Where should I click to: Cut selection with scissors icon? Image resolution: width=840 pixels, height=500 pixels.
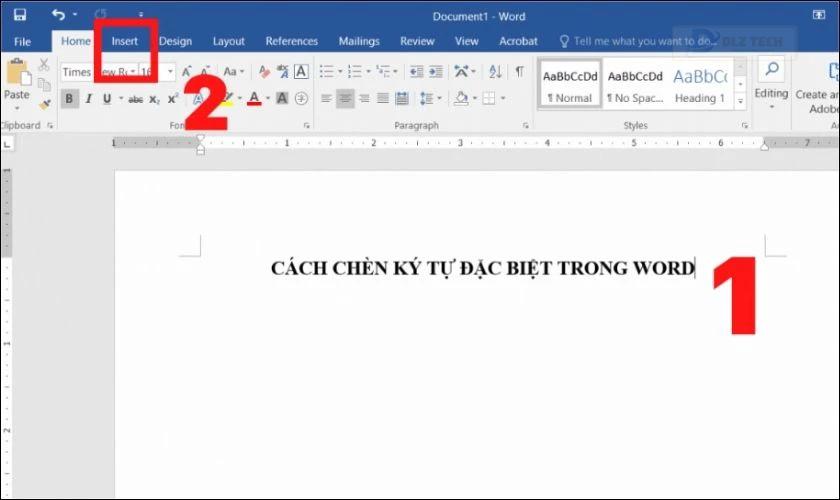point(44,65)
